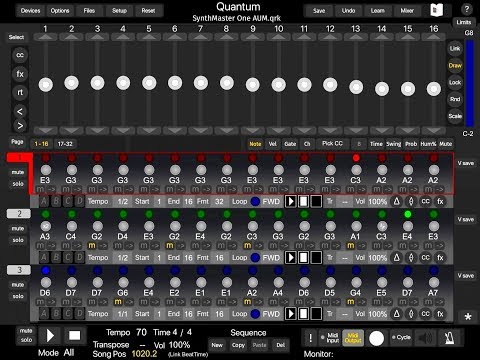Raise step 1 with its up arrow

coord(46,37)
